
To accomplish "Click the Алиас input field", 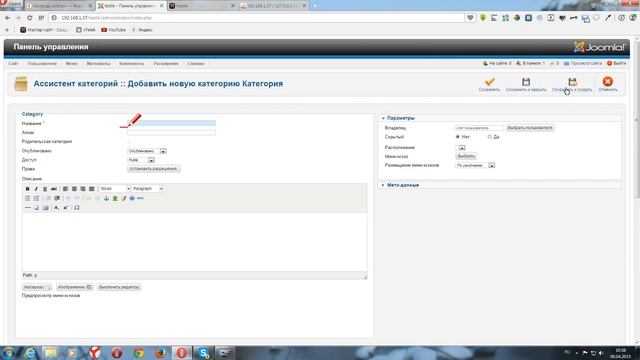I will pos(171,132).
